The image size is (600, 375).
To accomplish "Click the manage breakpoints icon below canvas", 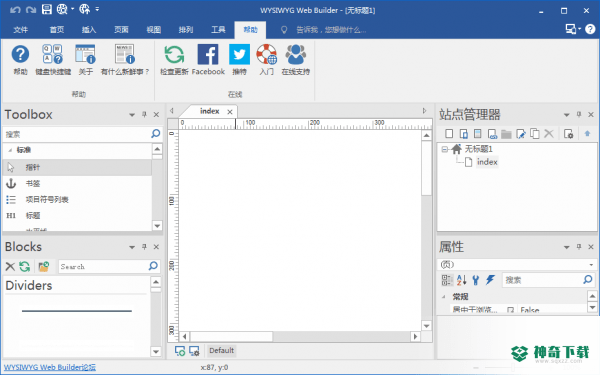I will coord(194,351).
